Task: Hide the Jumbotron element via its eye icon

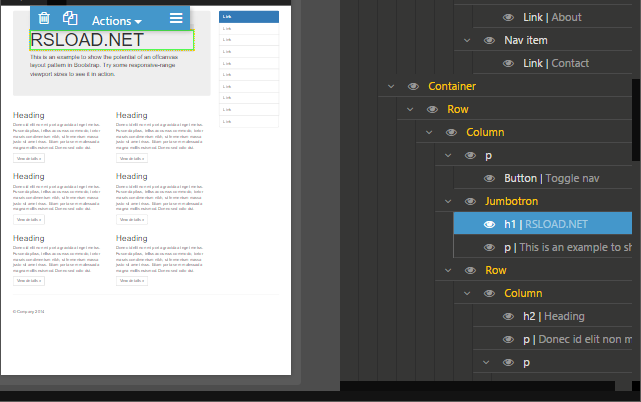Action: click(x=470, y=201)
